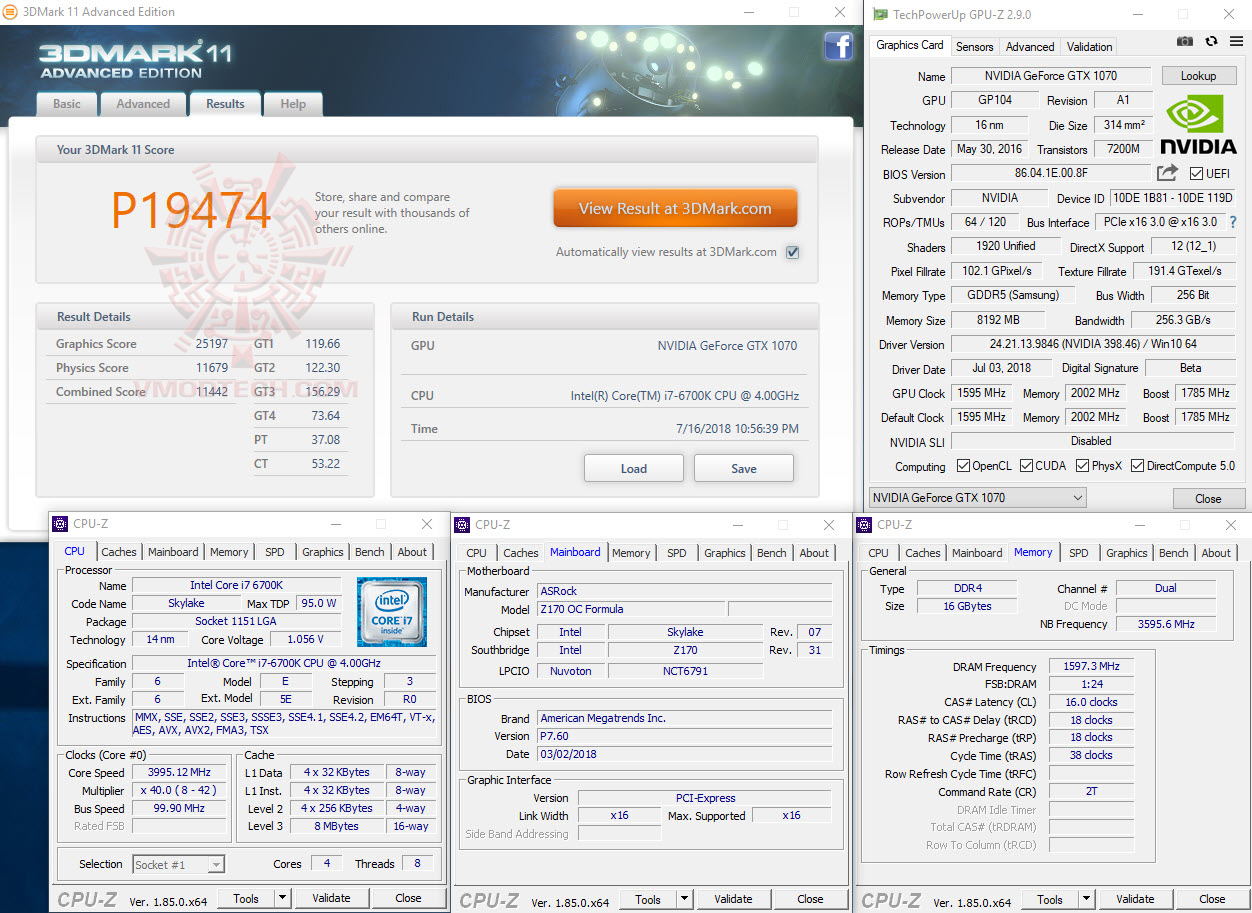Open the Advanced tab in GPU-Z

pos(1030,47)
